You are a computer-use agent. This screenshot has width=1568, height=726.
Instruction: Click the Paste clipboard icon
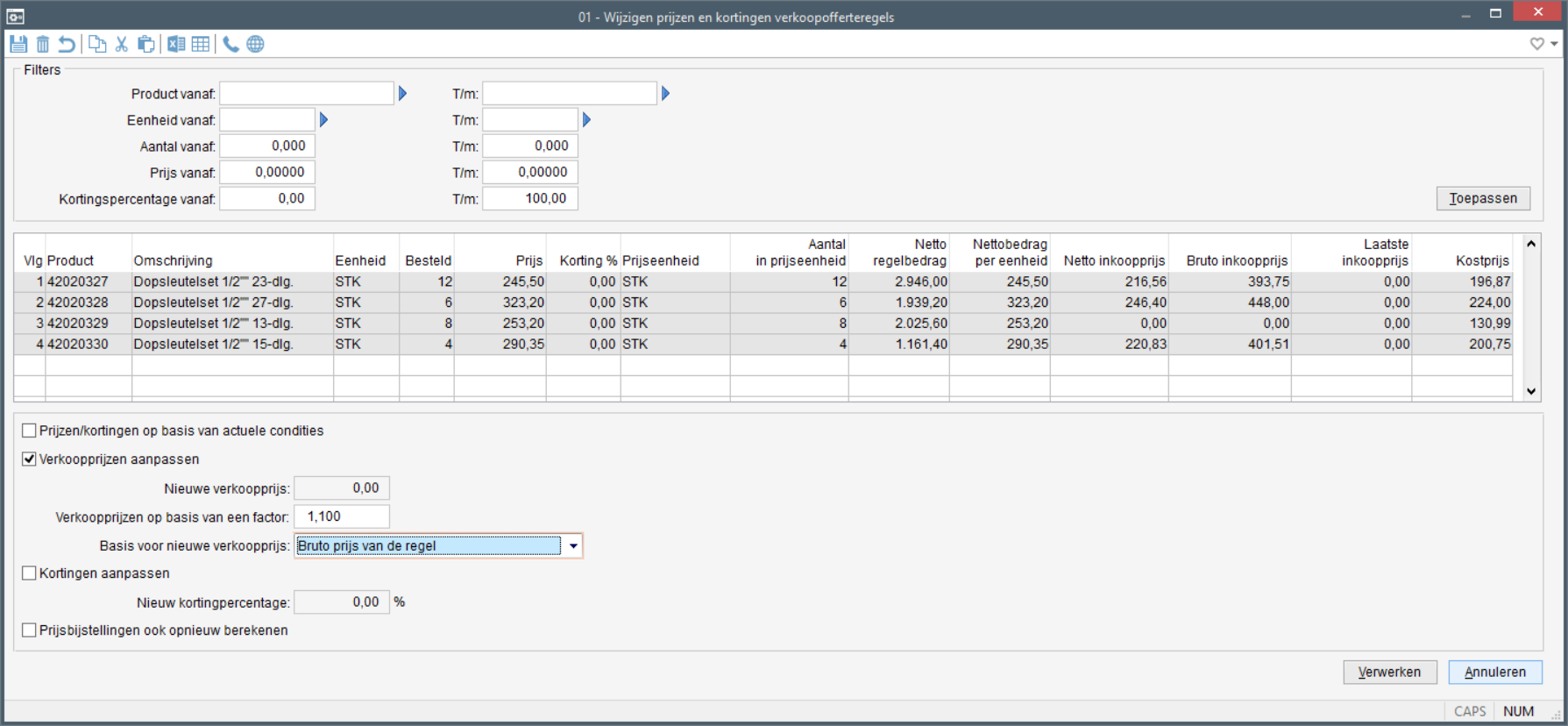[x=146, y=44]
